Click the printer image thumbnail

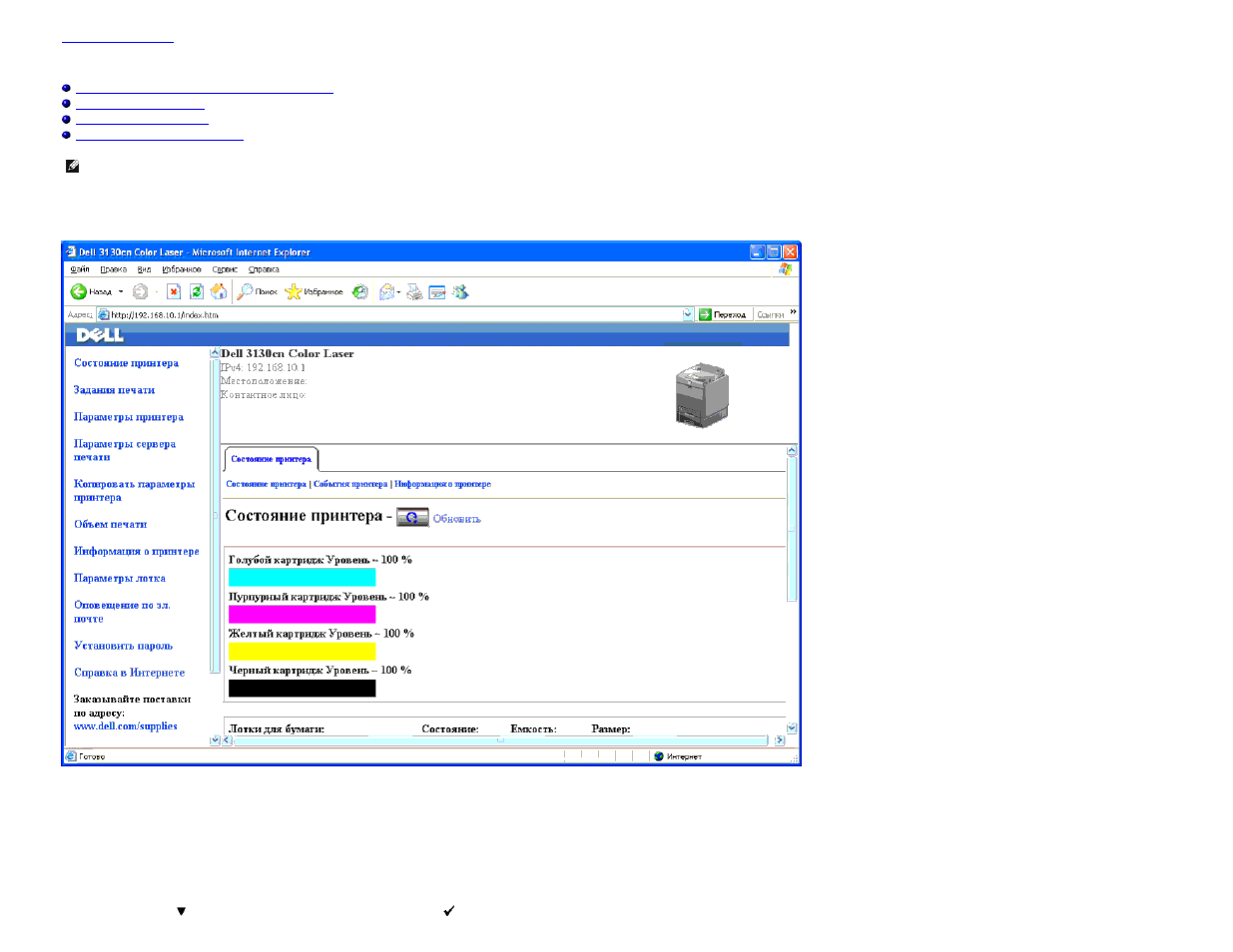[702, 395]
